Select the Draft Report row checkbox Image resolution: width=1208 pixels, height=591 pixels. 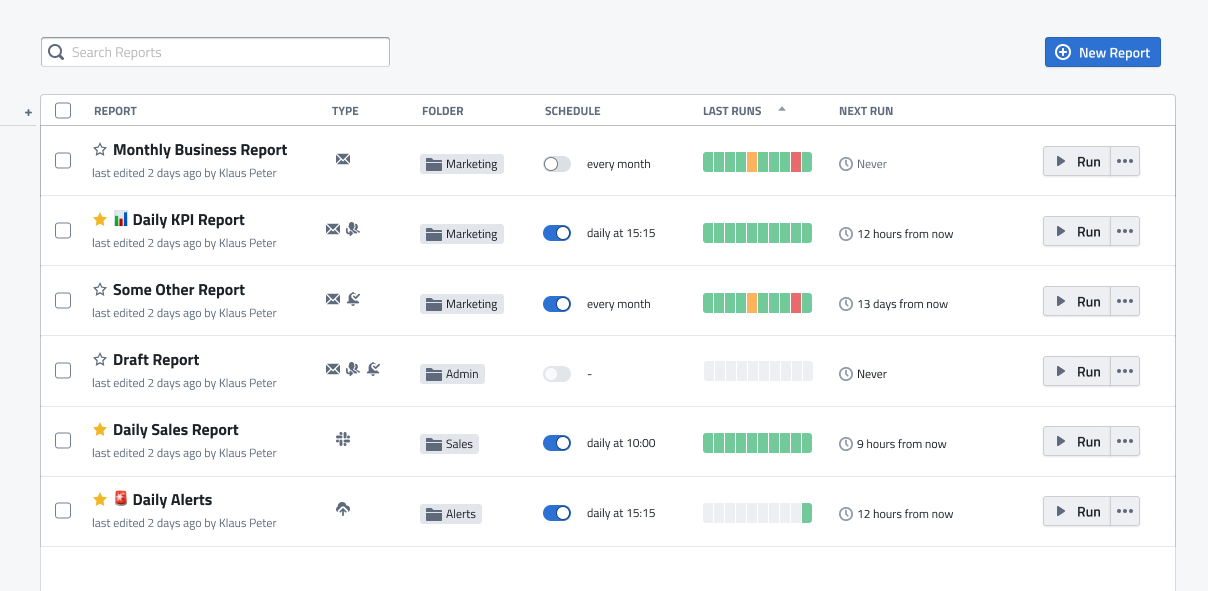pos(63,371)
